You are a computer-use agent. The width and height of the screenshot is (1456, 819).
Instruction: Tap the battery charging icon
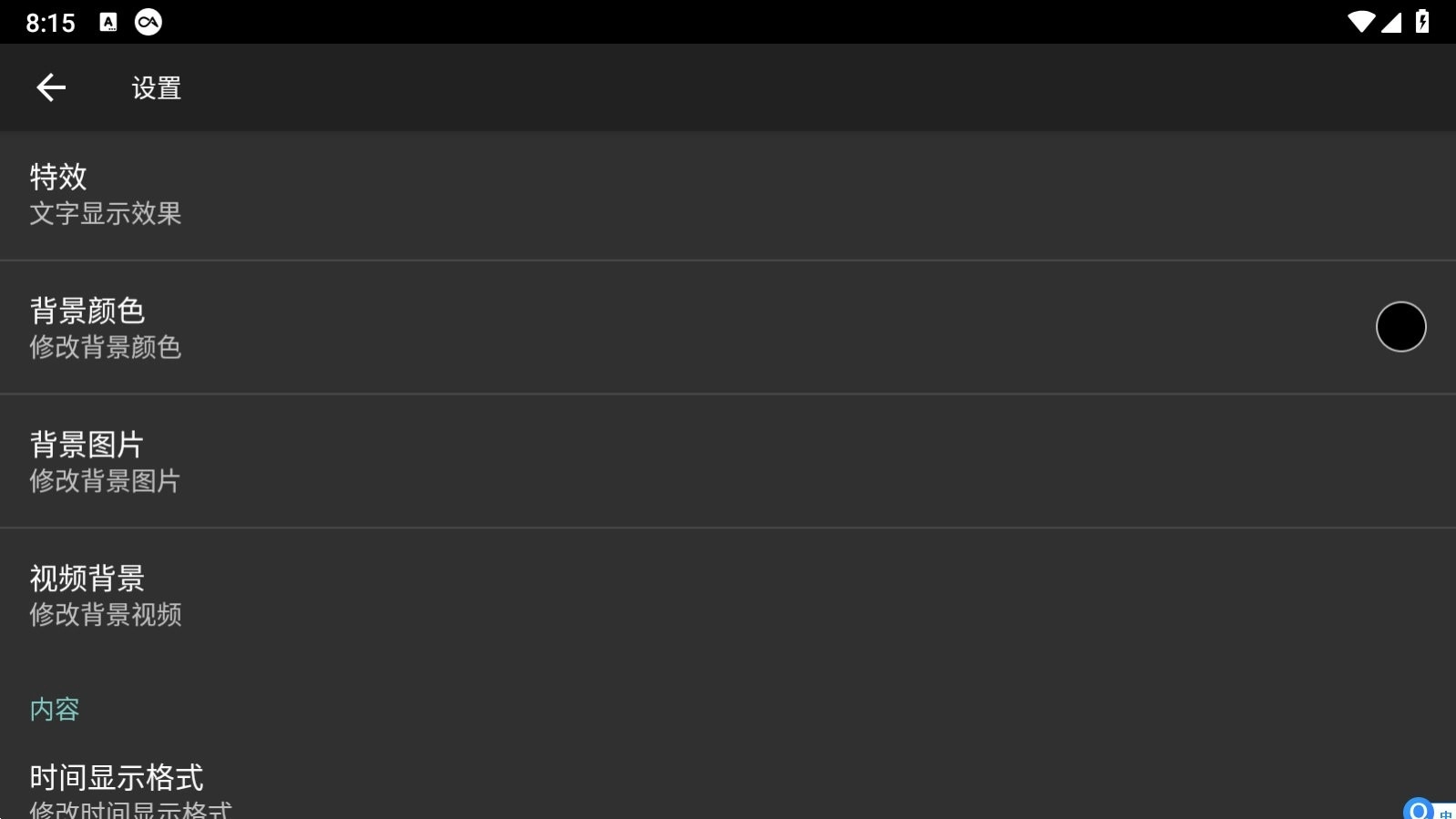click(x=1422, y=22)
